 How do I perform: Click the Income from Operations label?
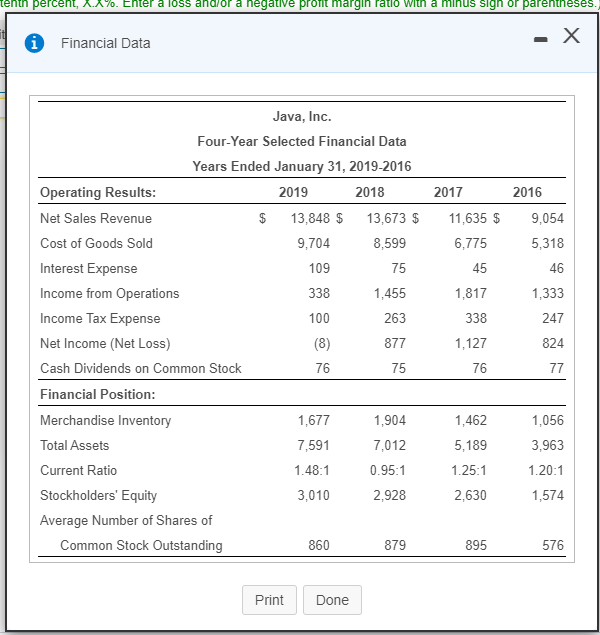[x=109, y=293]
